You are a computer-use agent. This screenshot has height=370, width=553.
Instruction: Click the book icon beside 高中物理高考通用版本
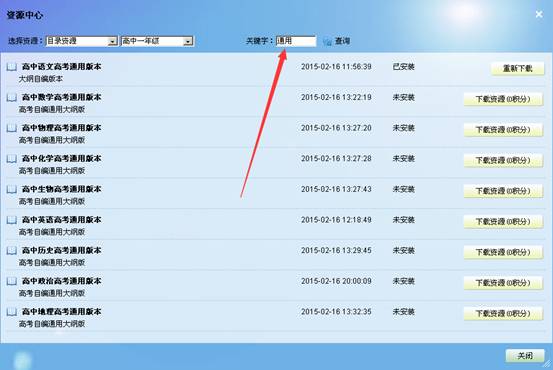(11, 128)
